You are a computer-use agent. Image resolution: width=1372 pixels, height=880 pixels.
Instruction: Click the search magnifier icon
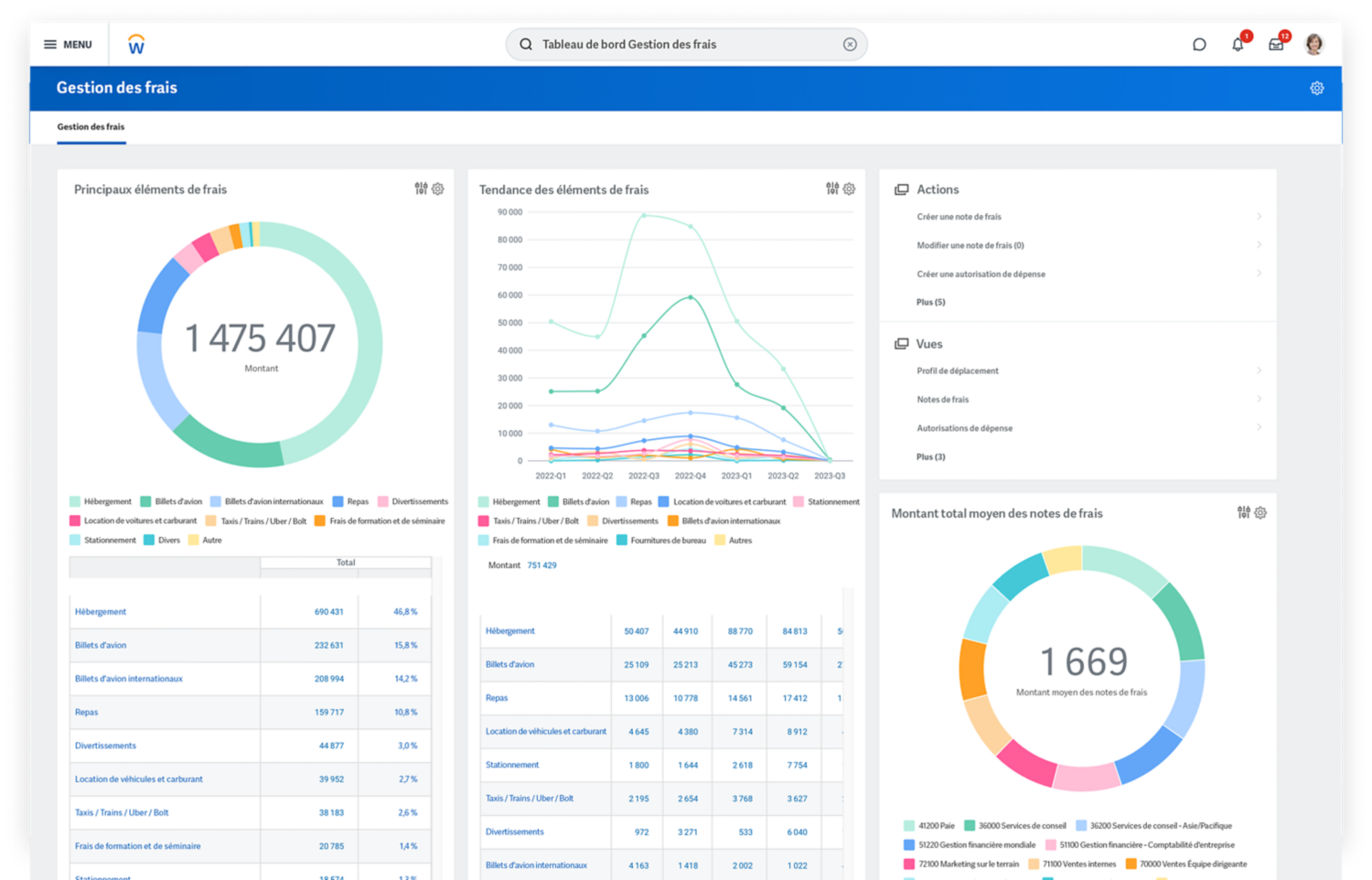pyautogui.click(x=526, y=44)
